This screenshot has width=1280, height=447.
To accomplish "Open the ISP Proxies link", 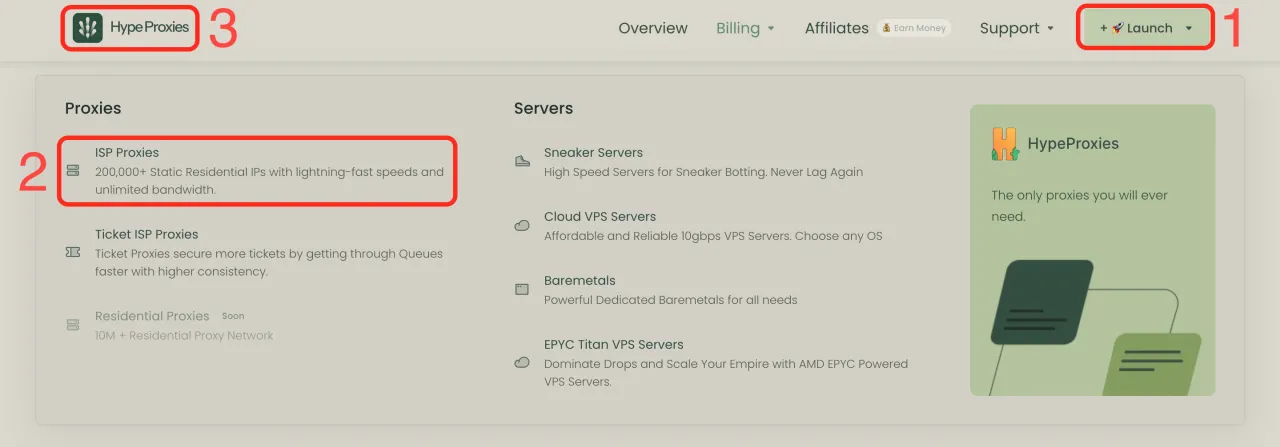I will click(x=127, y=153).
